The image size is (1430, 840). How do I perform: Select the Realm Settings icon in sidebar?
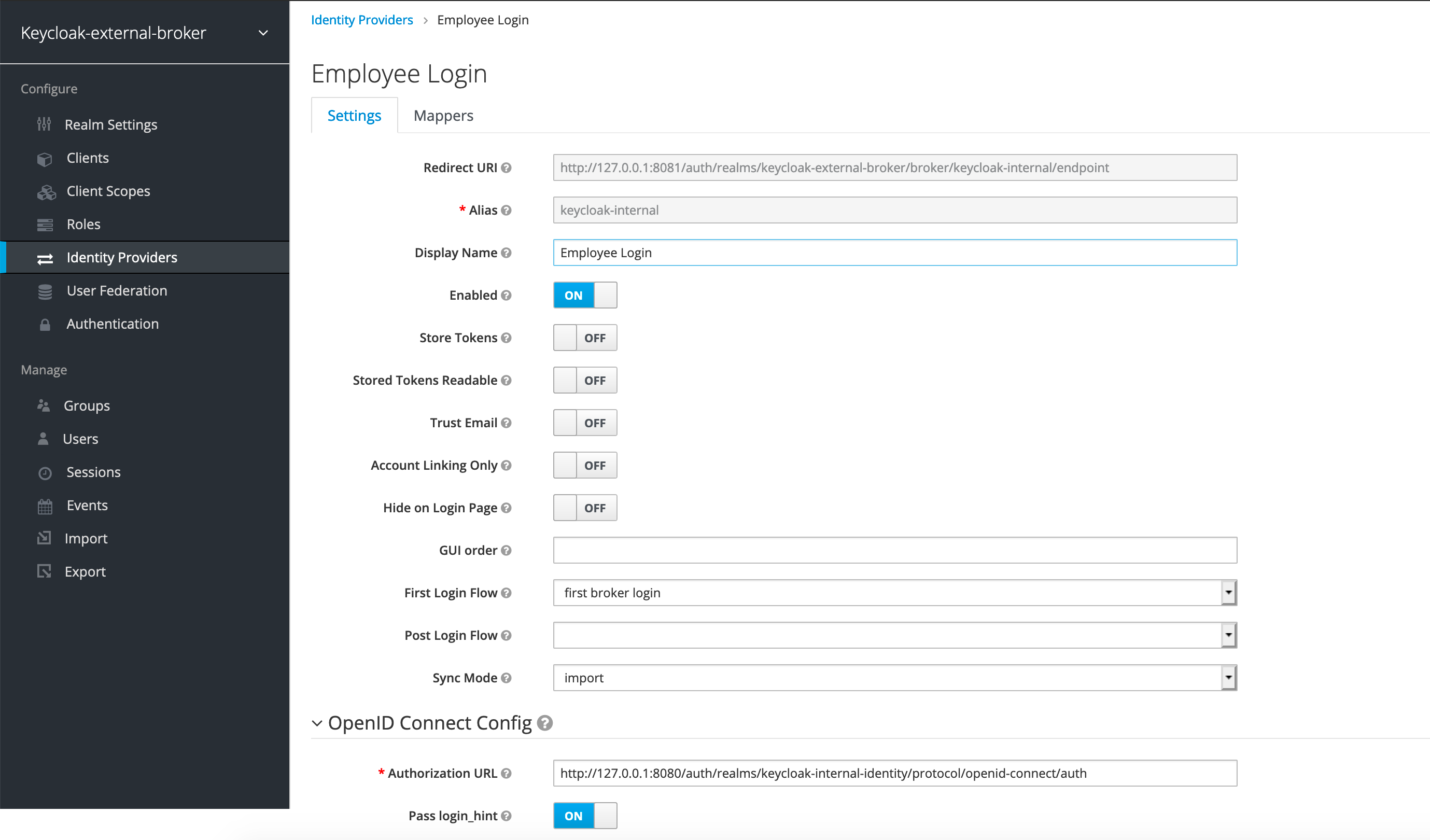[x=45, y=124]
